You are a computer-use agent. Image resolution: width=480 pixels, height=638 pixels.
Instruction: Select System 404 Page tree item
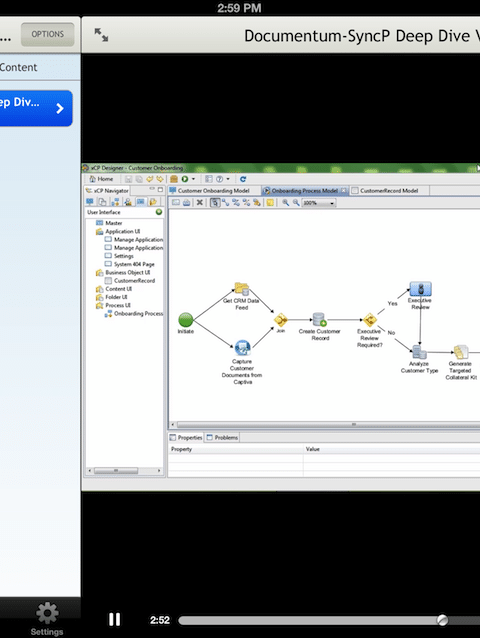[130, 264]
